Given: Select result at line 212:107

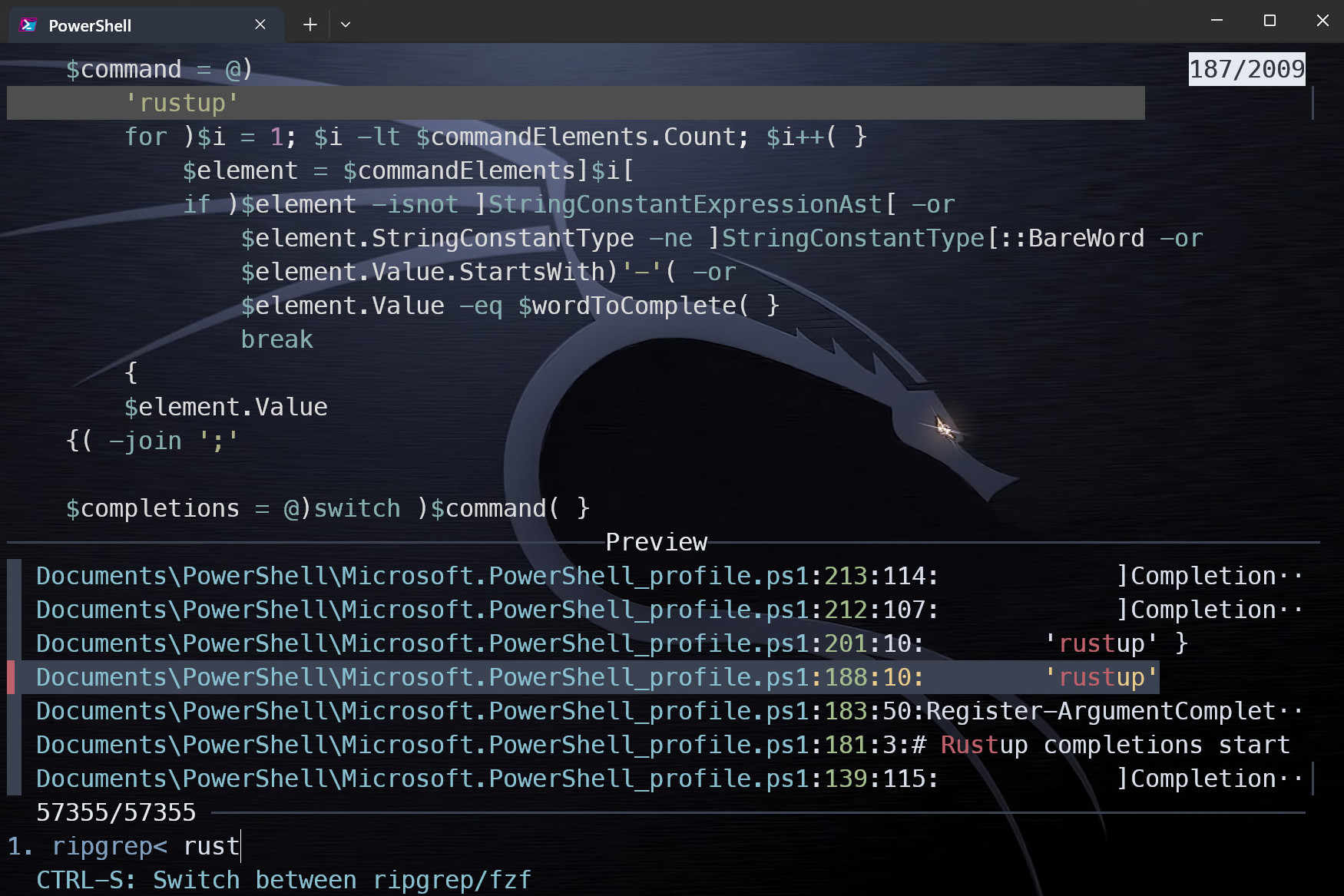Looking at the screenshot, I should click(x=669, y=610).
